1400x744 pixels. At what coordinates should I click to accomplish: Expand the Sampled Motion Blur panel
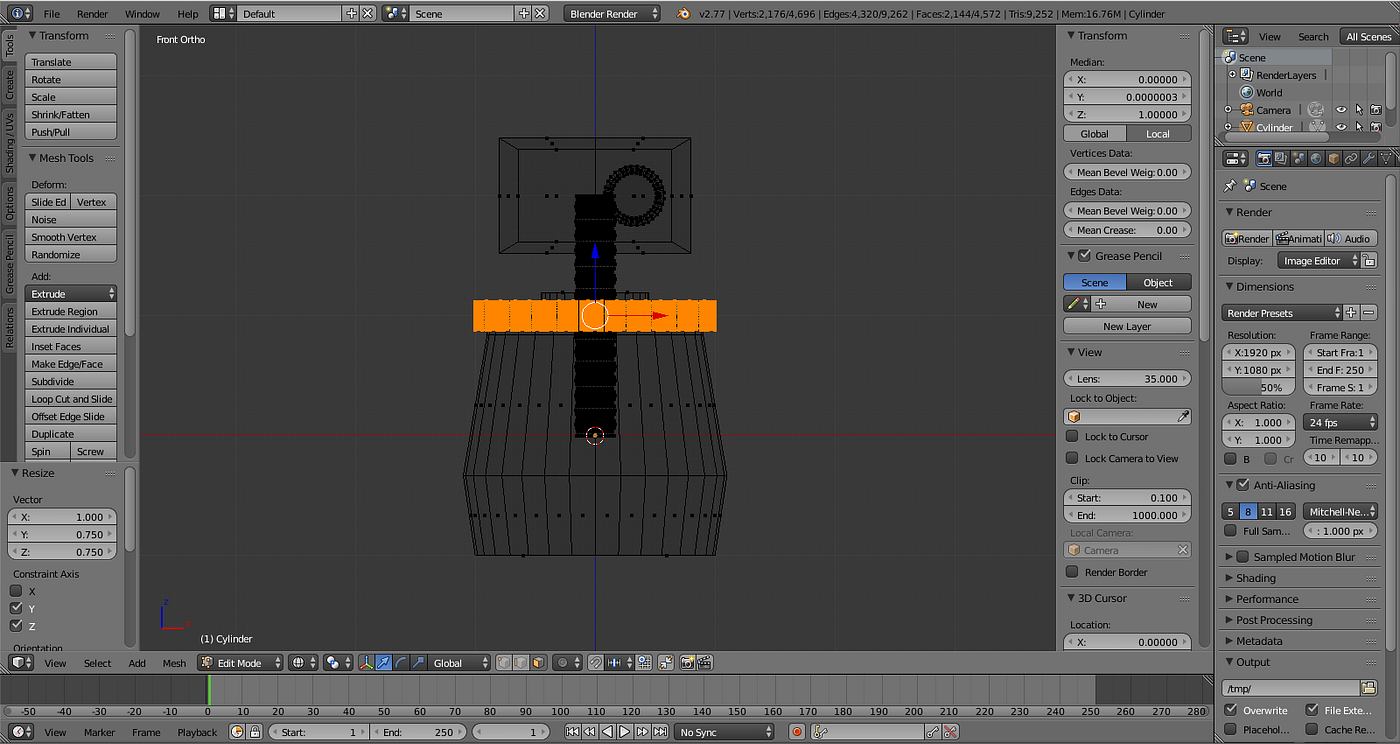pos(1230,557)
